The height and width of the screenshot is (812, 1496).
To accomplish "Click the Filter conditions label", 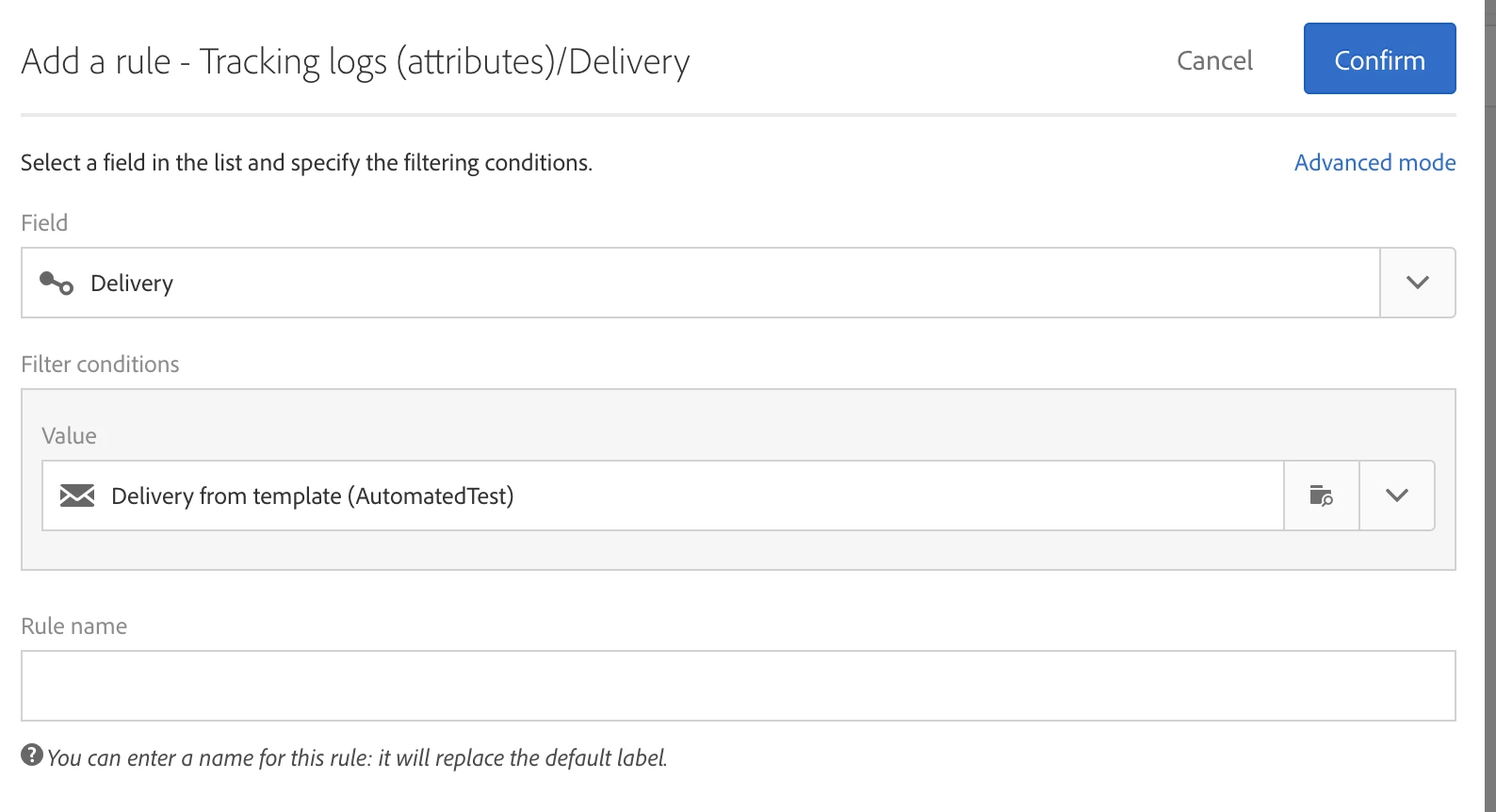I will (100, 365).
